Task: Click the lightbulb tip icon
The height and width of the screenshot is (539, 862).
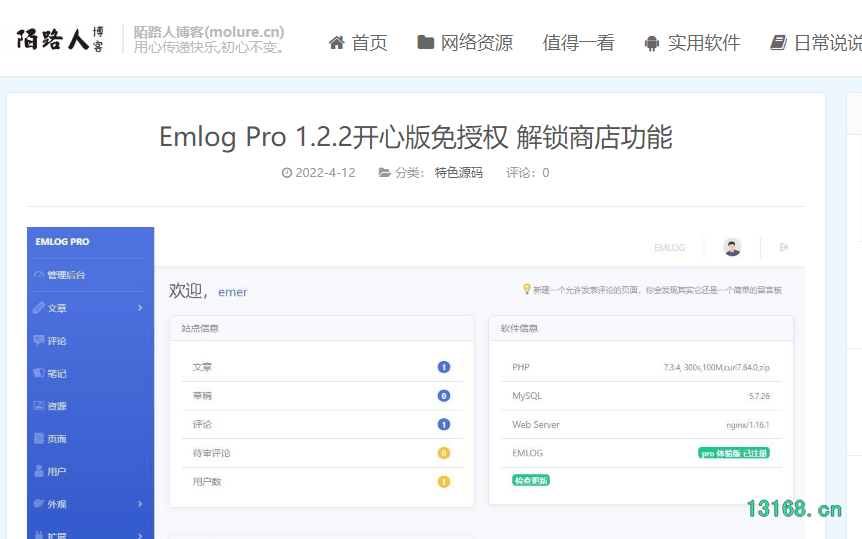Action: pyautogui.click(x=526, y=289)
